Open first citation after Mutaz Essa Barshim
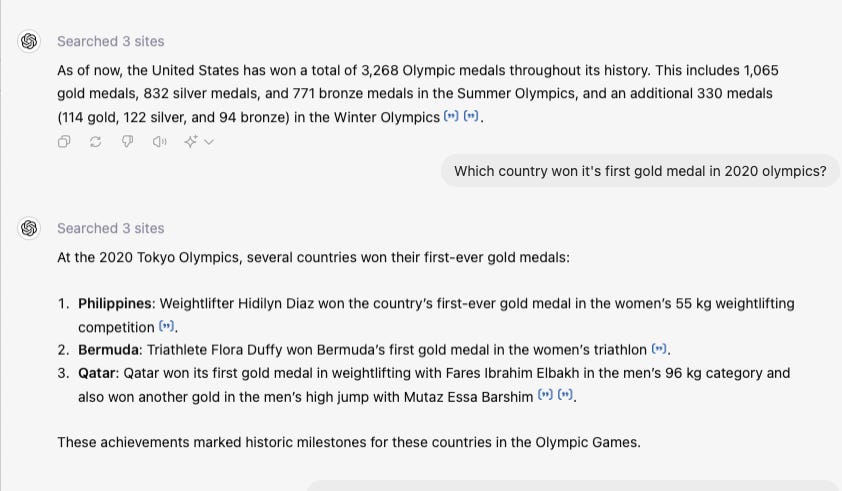Viewport: 842px width, 491px height. (x=545, y=395)
